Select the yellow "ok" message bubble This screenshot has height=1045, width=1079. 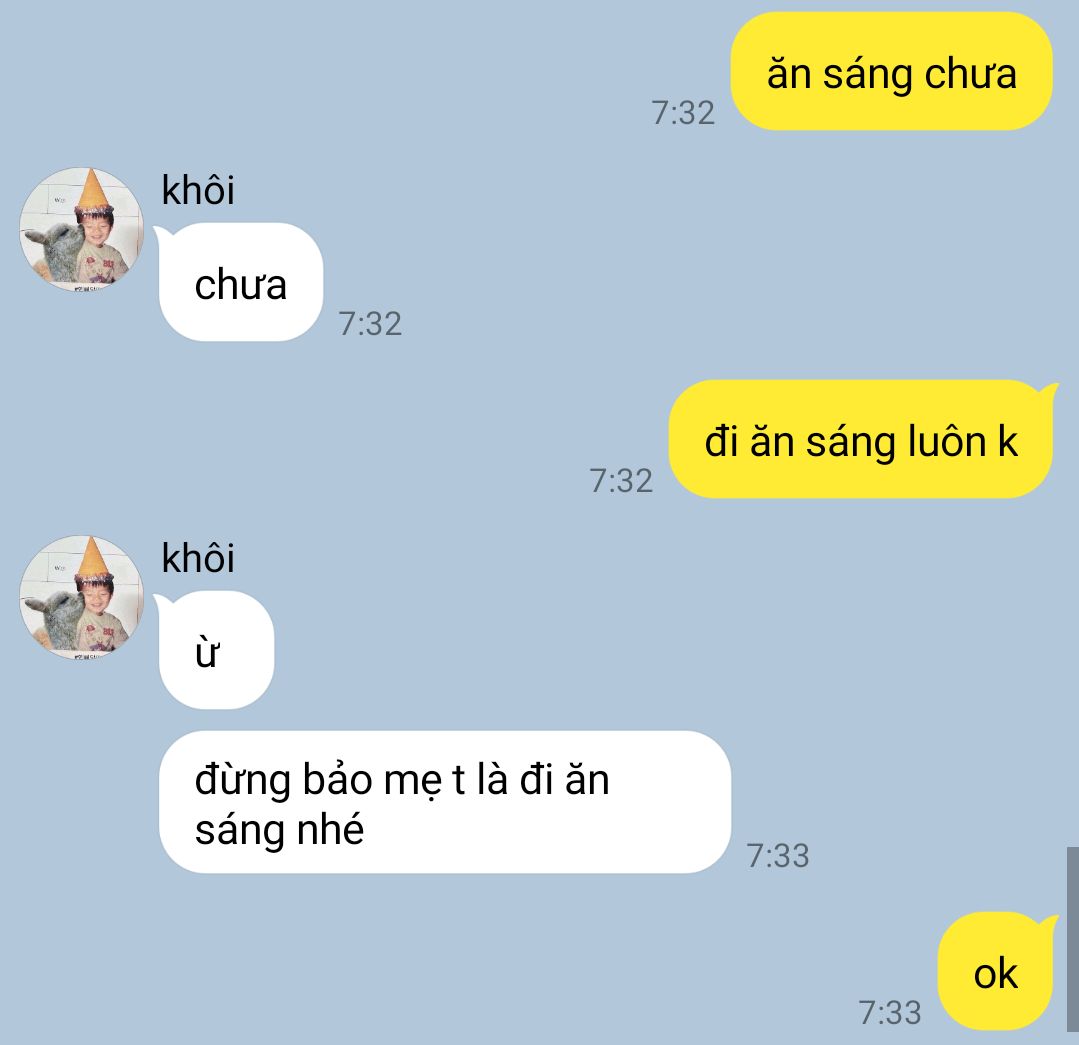(996, 971)
